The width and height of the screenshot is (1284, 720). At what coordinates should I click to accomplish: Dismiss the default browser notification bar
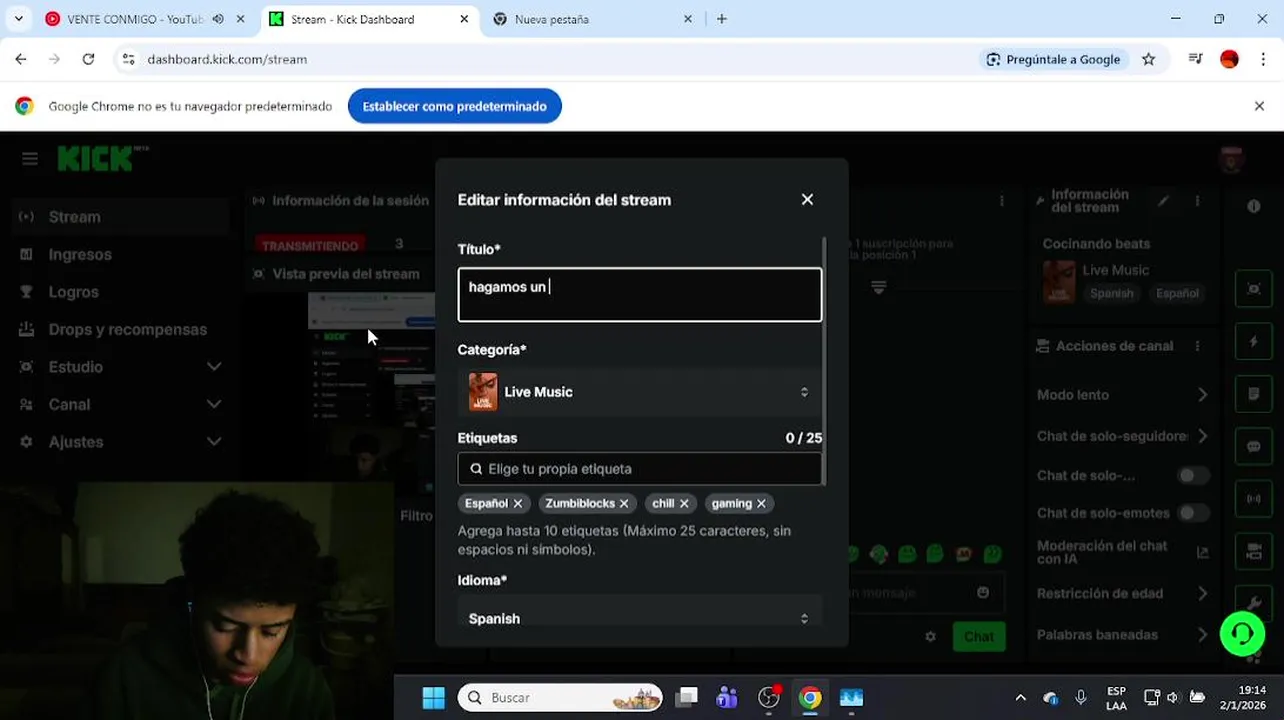1259,106
